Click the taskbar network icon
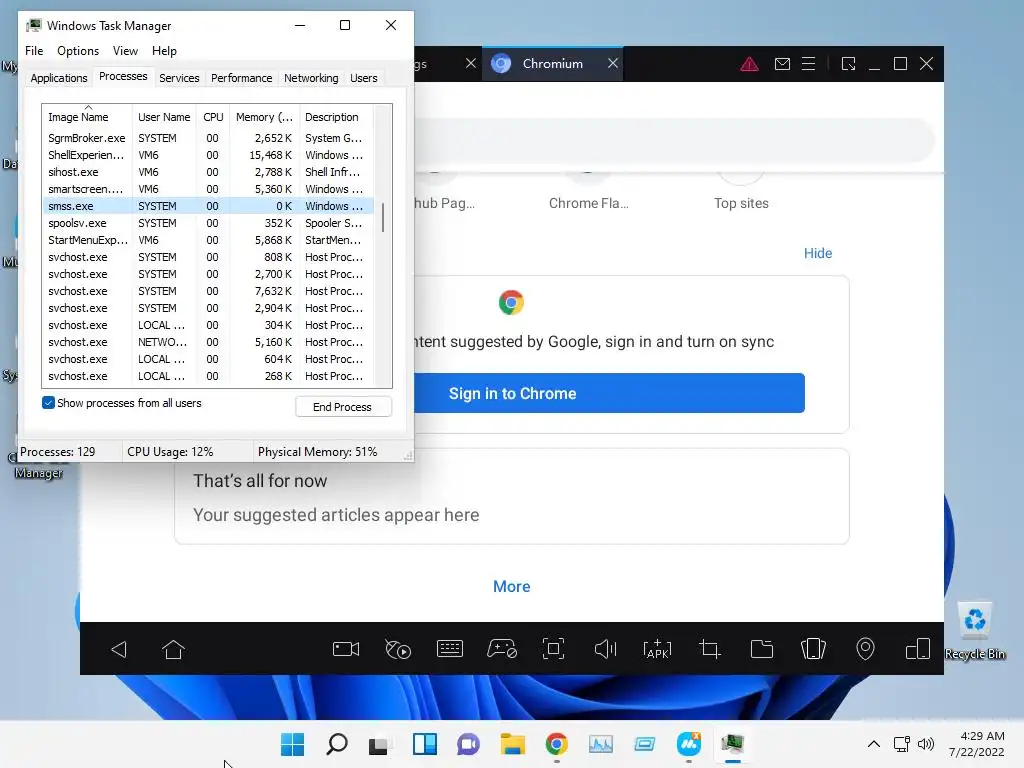 click(902, 744)
